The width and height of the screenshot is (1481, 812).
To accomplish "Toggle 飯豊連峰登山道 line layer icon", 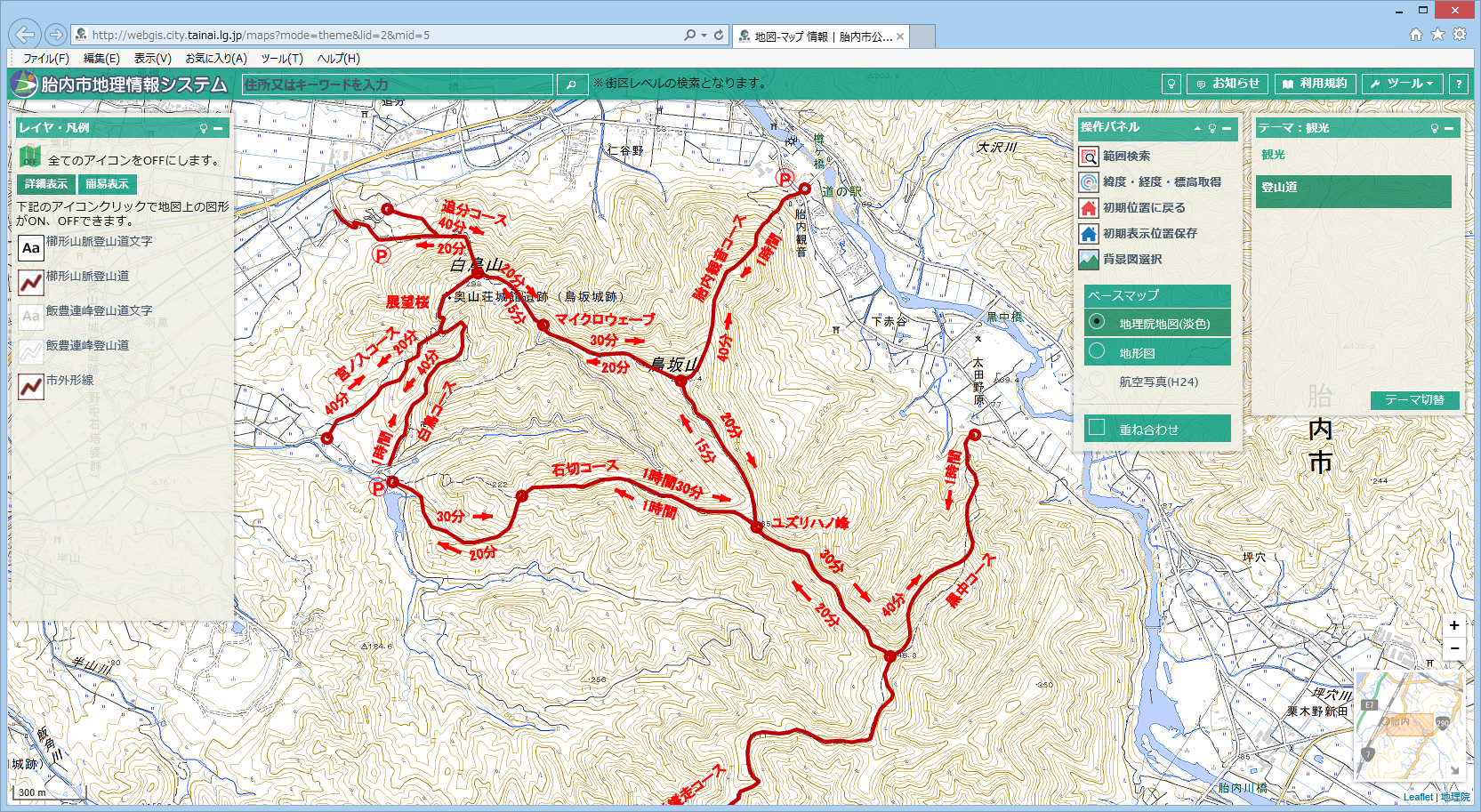I will click(30, 352).
